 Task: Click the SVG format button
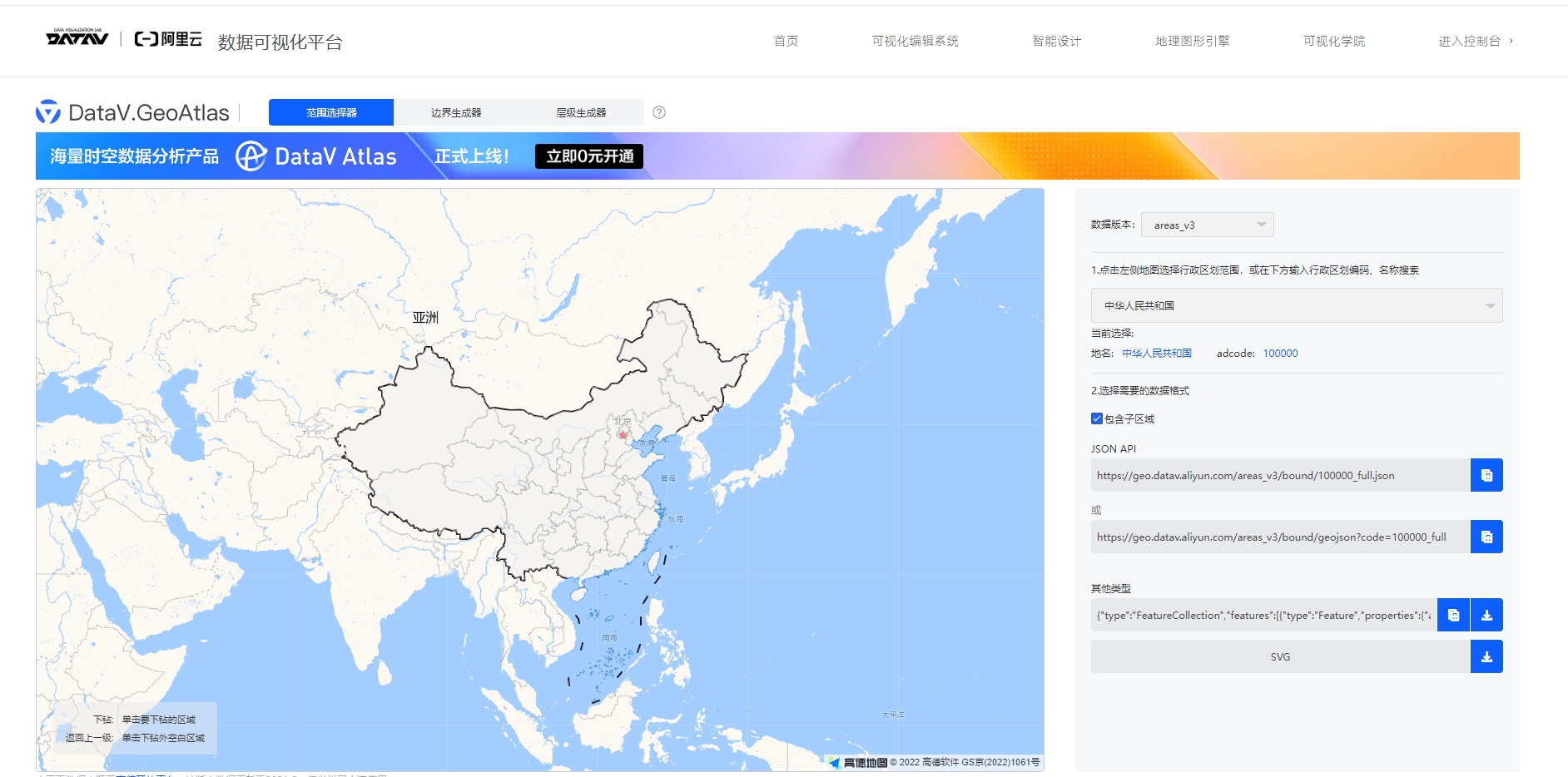pos(1280,656)
